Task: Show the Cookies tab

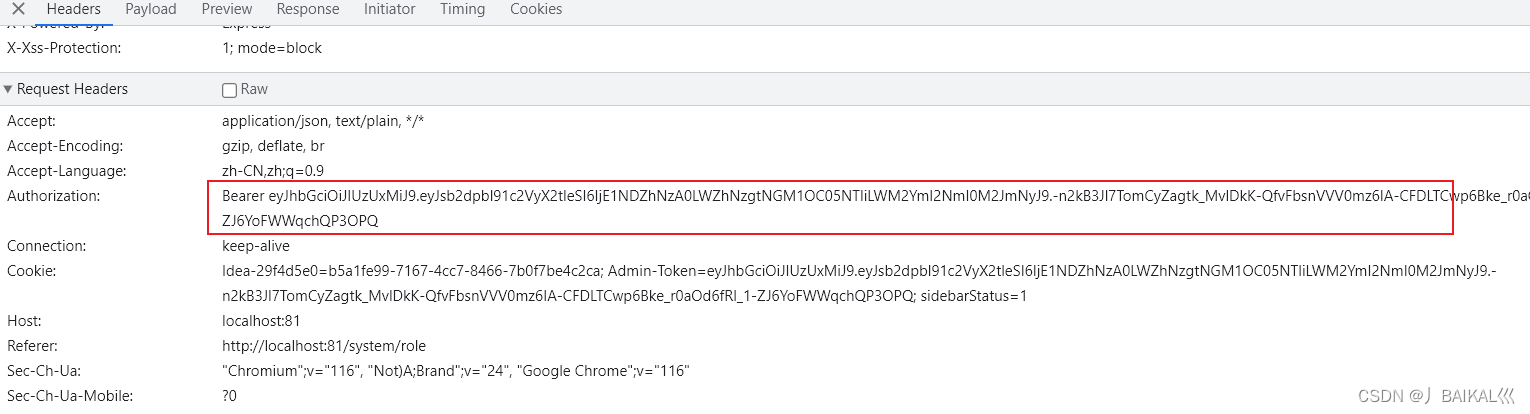Action: point(536,9)
